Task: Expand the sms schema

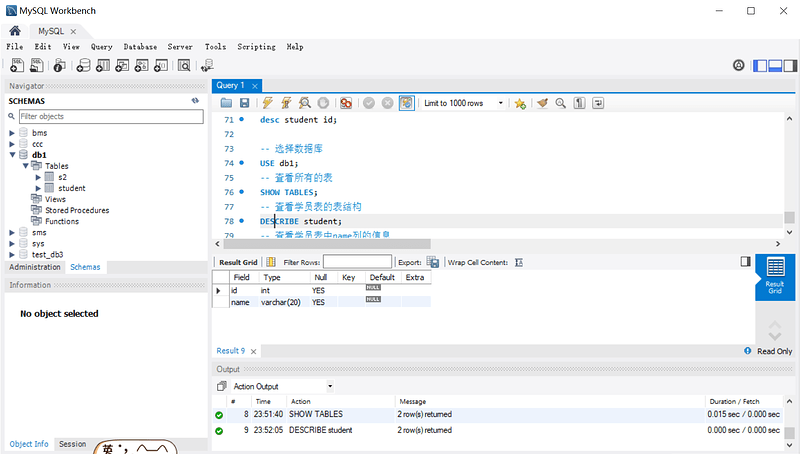Action: pos(12,233)
